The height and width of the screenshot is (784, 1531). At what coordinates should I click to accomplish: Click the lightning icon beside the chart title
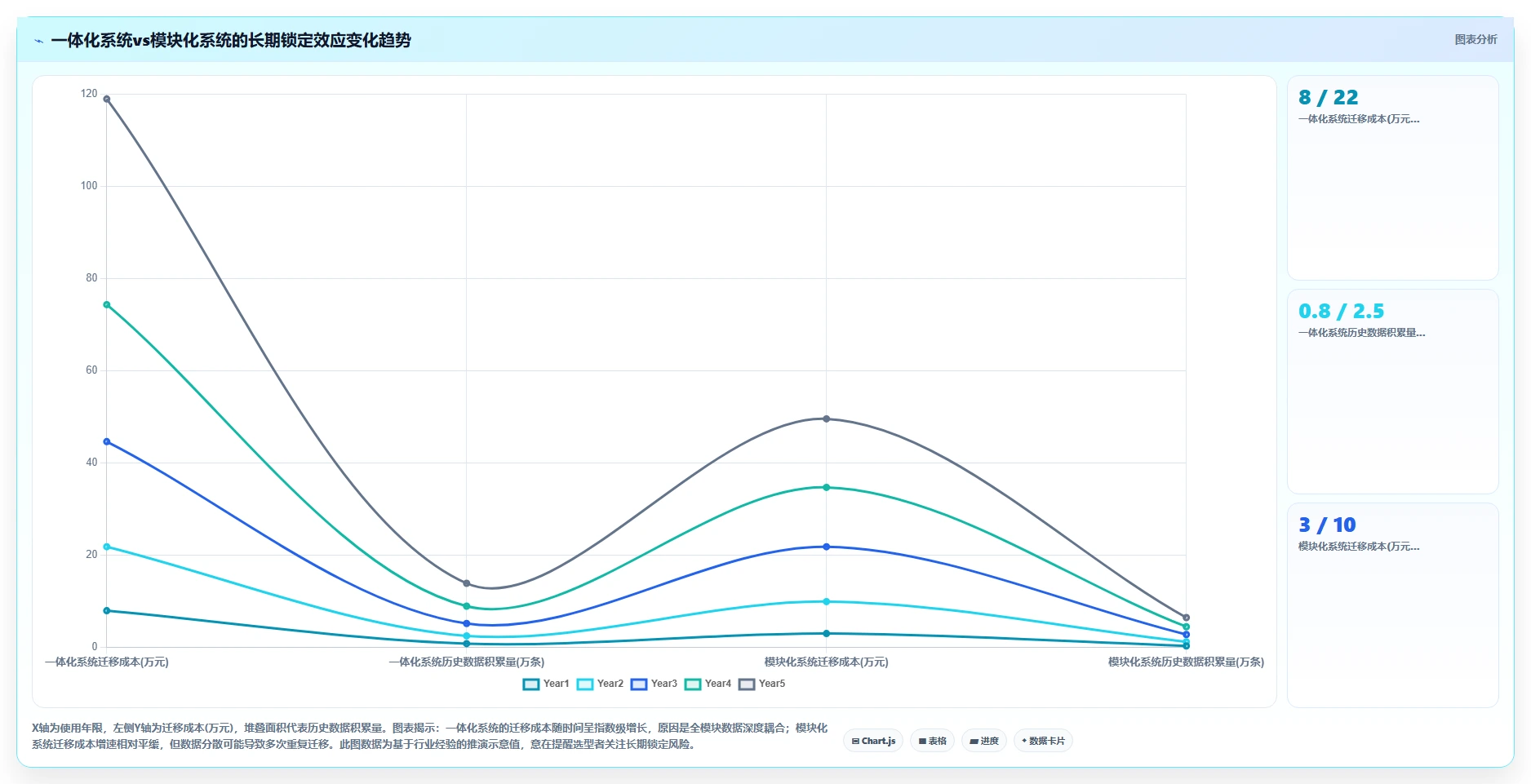38,41
